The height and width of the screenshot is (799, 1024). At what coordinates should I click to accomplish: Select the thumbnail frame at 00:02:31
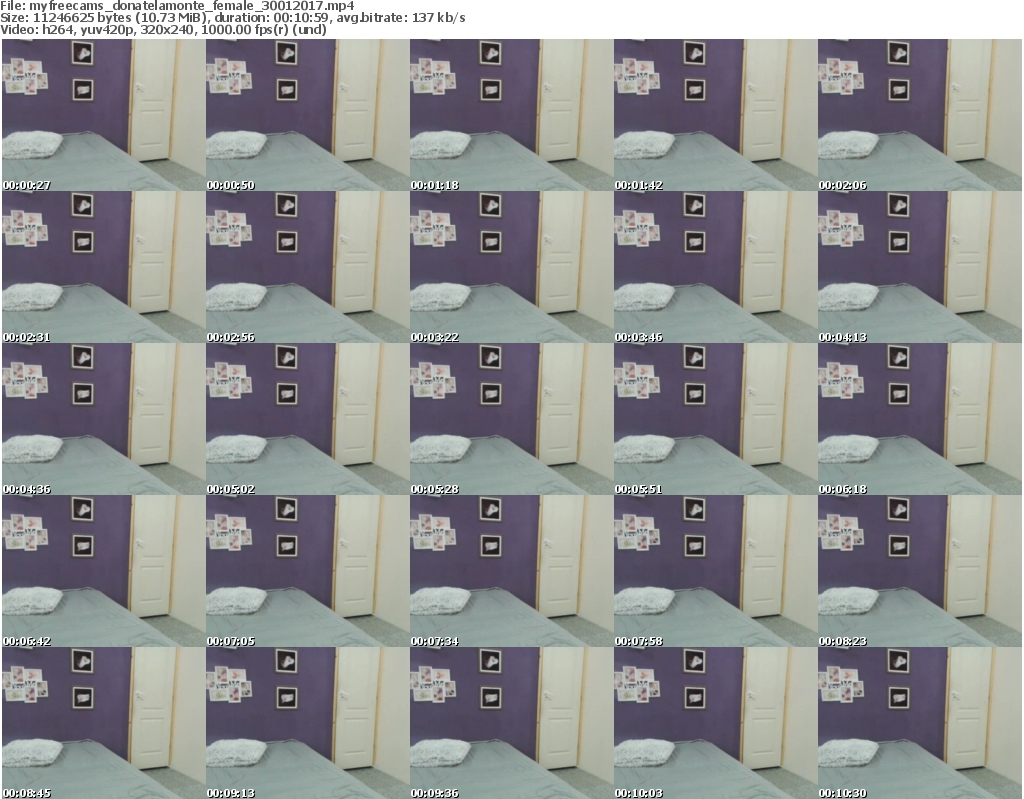pyautogui.click(x=104, y=267)
